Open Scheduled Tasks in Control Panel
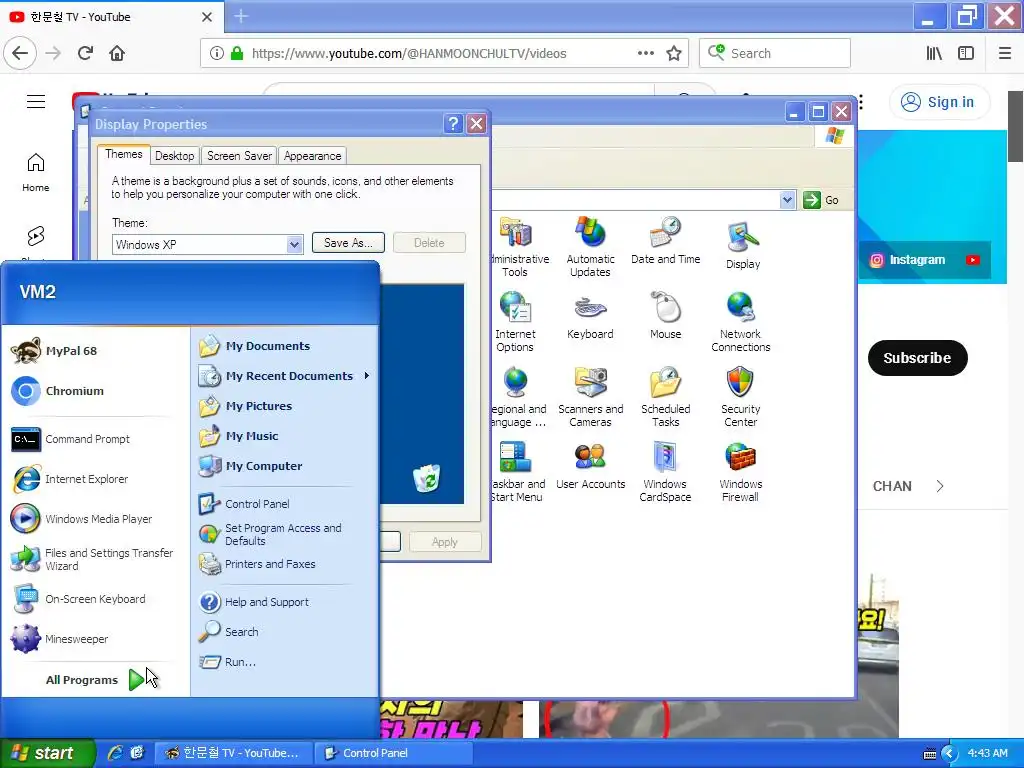This screenshot has height=768, width=1024. pyautogui.click(x=665, y=397)
